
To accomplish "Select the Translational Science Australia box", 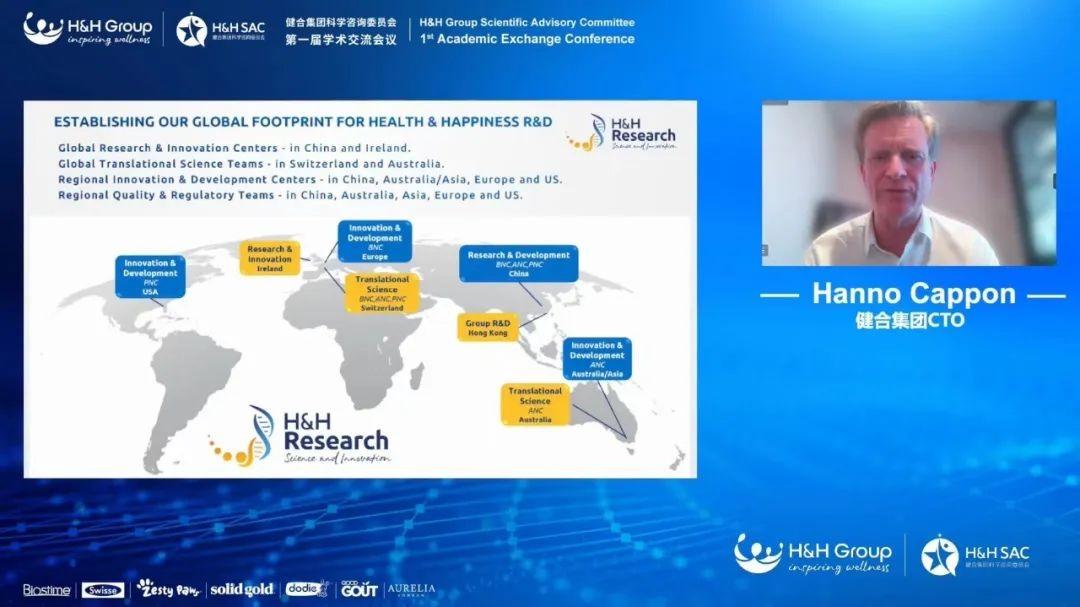I will (535, 404).
